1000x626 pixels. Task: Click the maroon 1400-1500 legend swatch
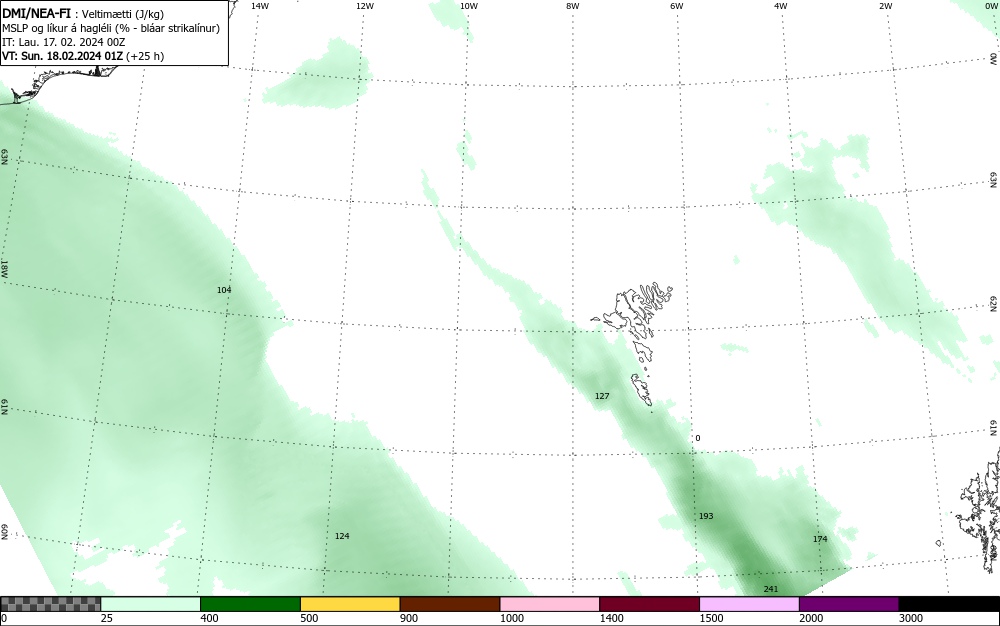(649, 604)
